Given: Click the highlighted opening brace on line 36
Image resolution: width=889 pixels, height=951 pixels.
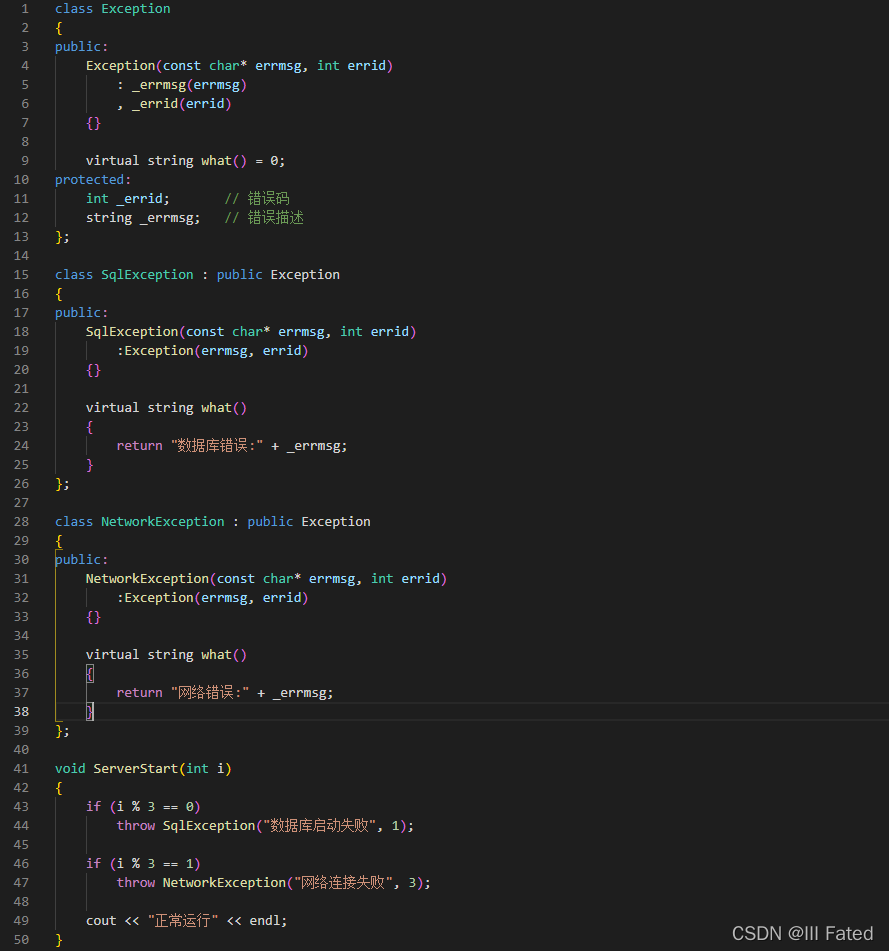Looking at the screenshot, I should (90, 674).
